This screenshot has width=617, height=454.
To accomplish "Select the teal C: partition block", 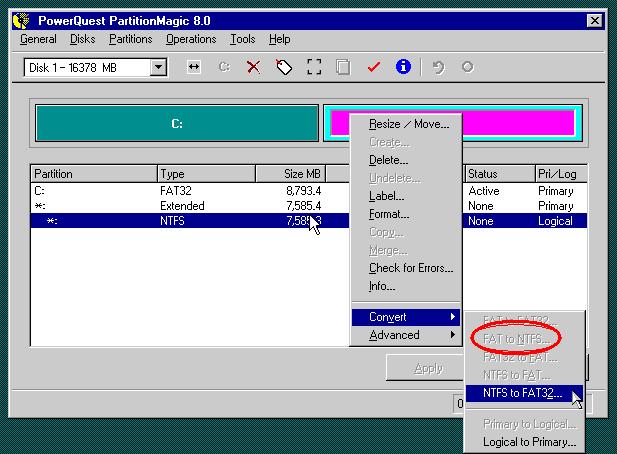I will [x=177, y=124].
